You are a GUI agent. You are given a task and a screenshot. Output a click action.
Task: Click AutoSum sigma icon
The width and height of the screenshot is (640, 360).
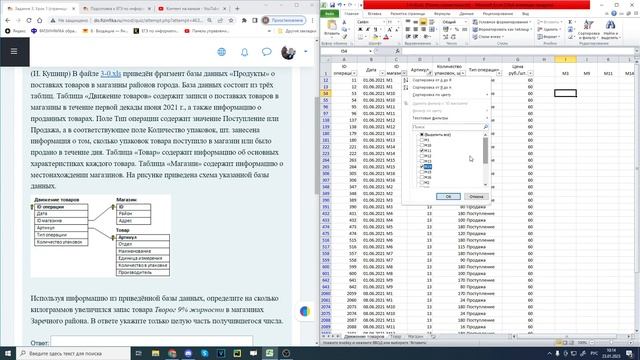coord(570,22)
